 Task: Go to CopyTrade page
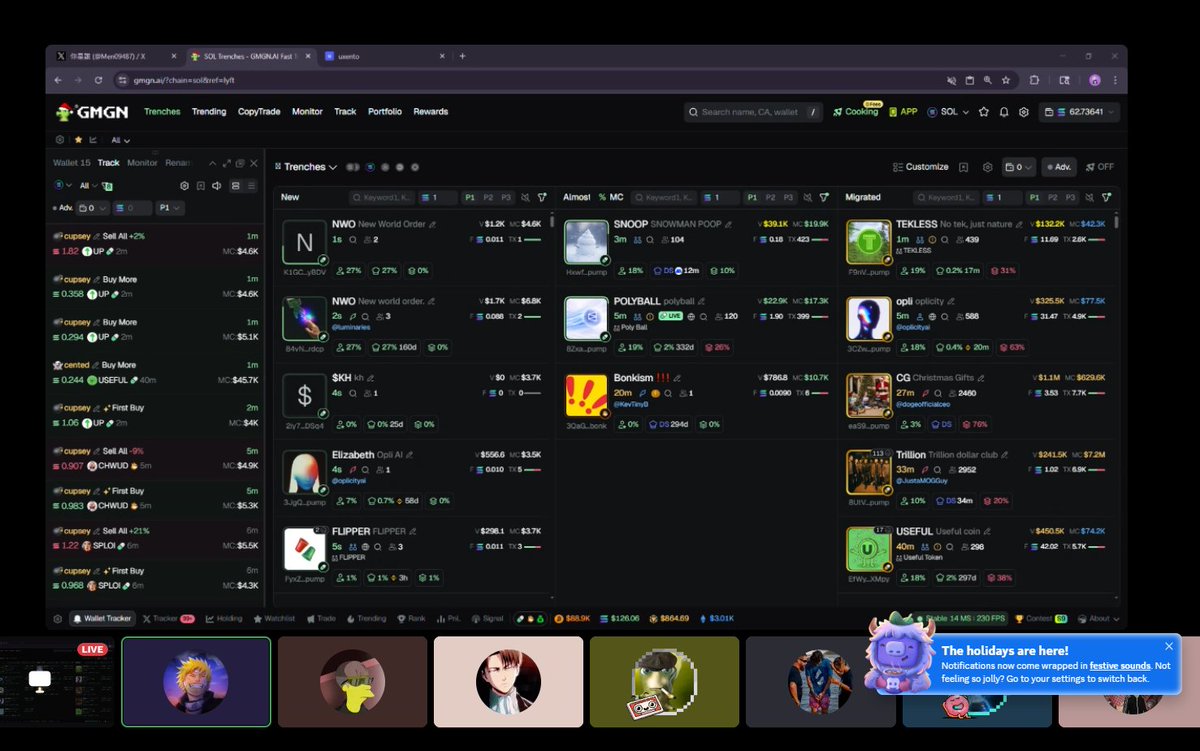259,112
